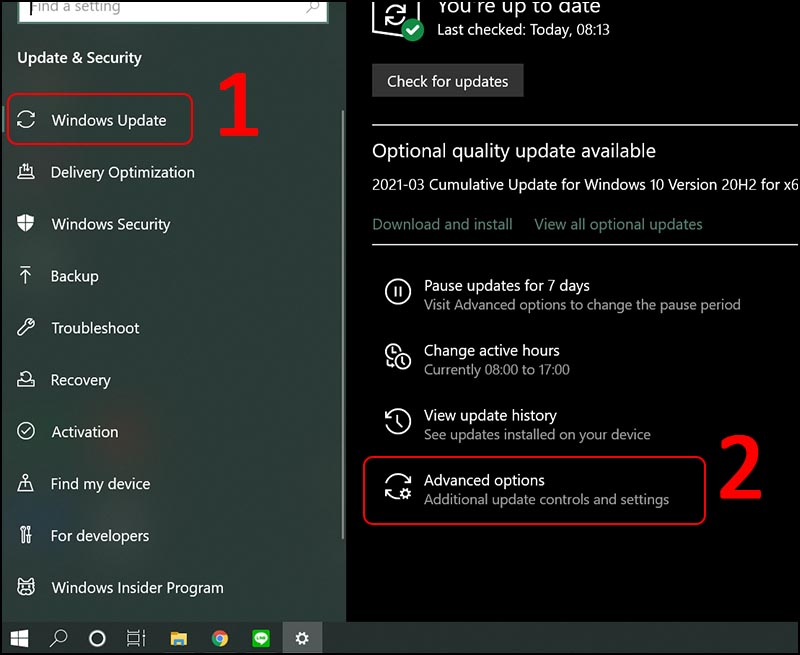Viewport: 800px width, 655px height.
Task: Open the Start menu
Action: [x=20, y=637]
